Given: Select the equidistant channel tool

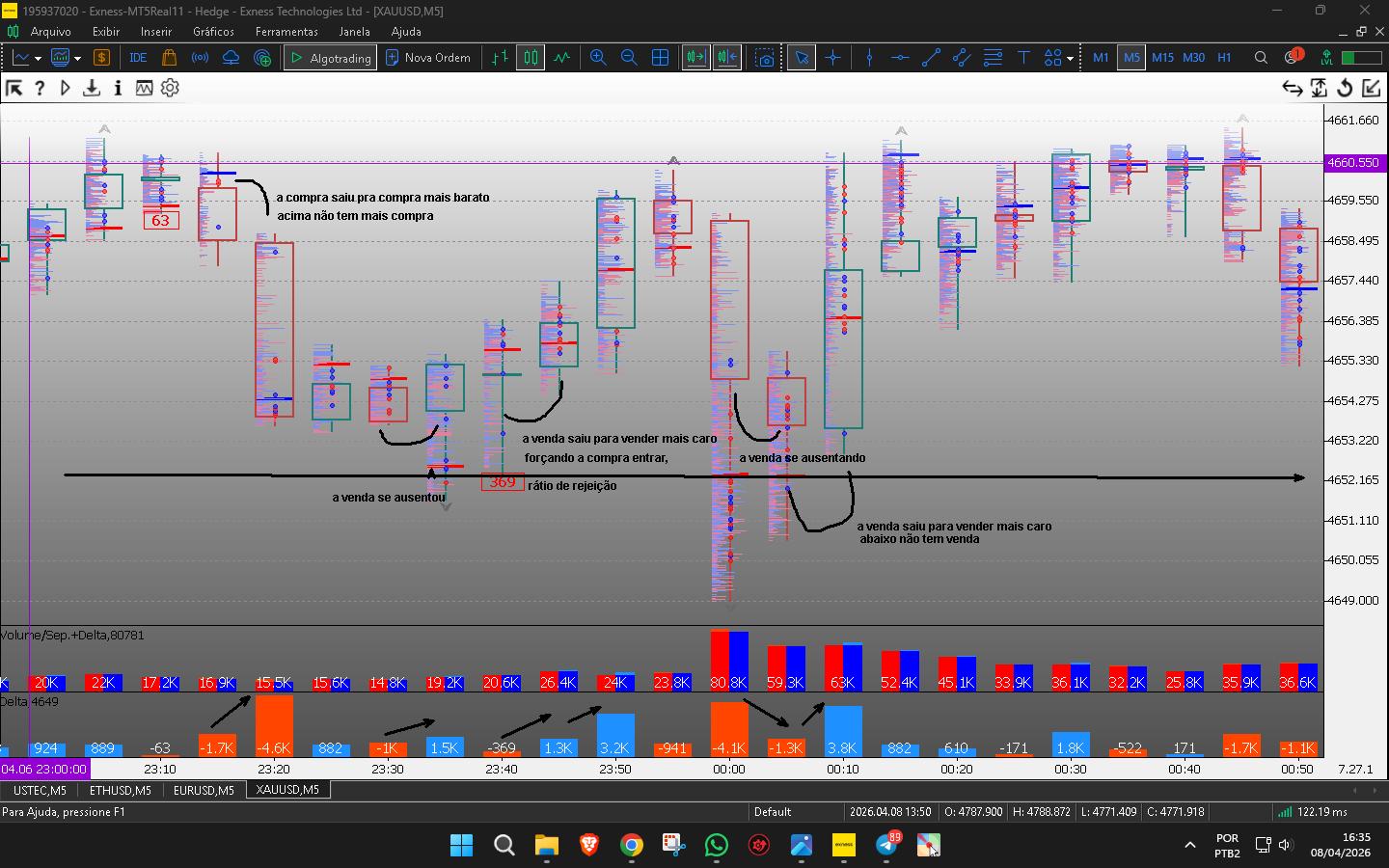Looking at the screenshot, I should tap(962, 58).
